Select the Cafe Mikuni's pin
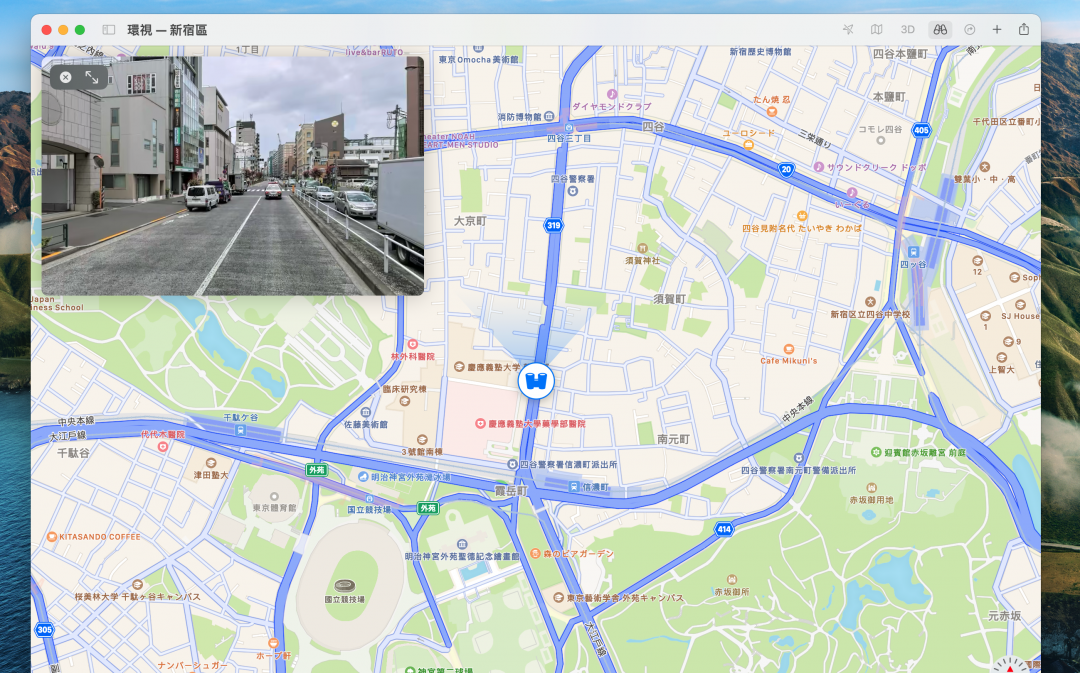The height and width of the screenshot is (673, 1080). [x=789, y=349]
